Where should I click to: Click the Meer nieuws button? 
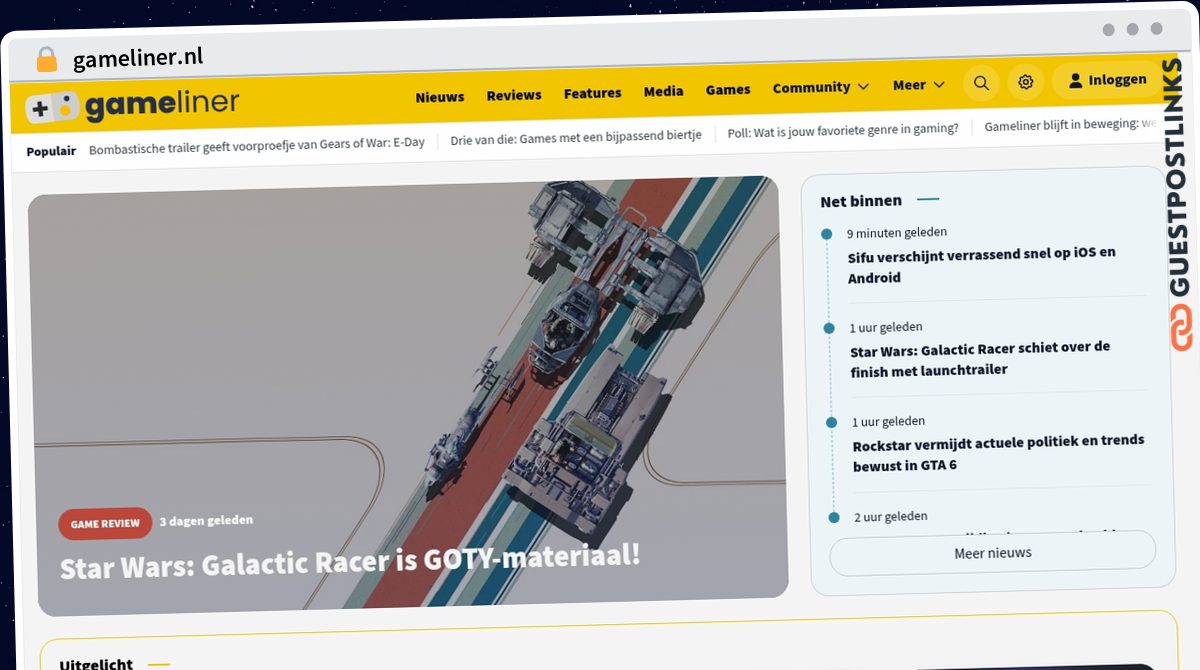(x=993, y=553)
